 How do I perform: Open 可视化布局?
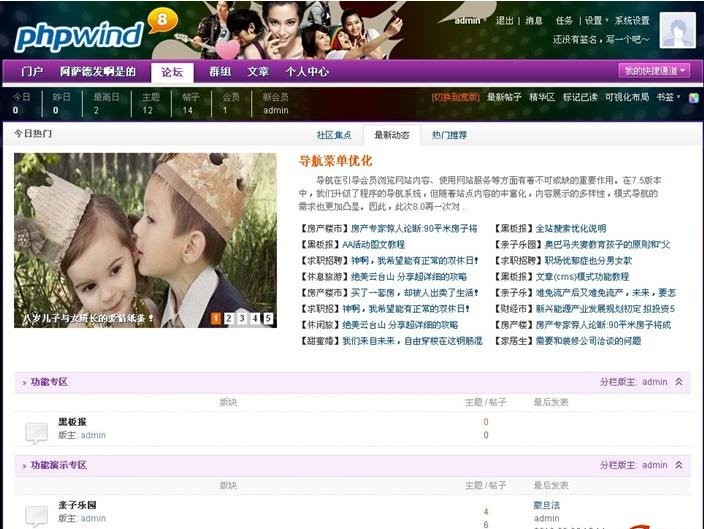pos(627,97)
